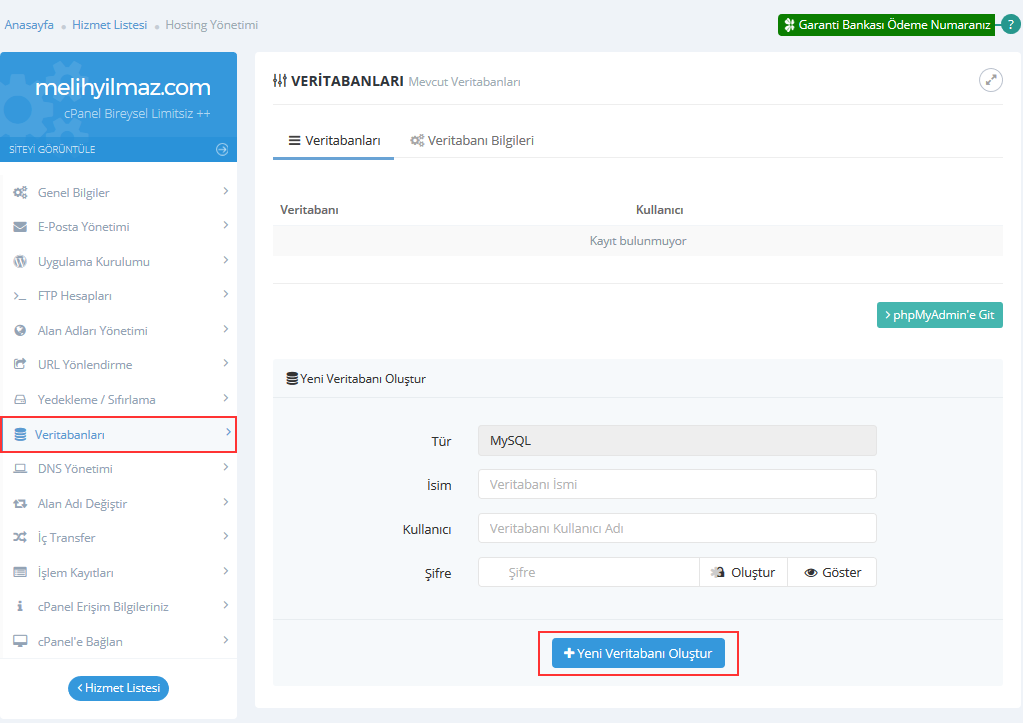Click the Veritabanı İsmi input field
The image size is (1023, 723).
click(677, 484)
